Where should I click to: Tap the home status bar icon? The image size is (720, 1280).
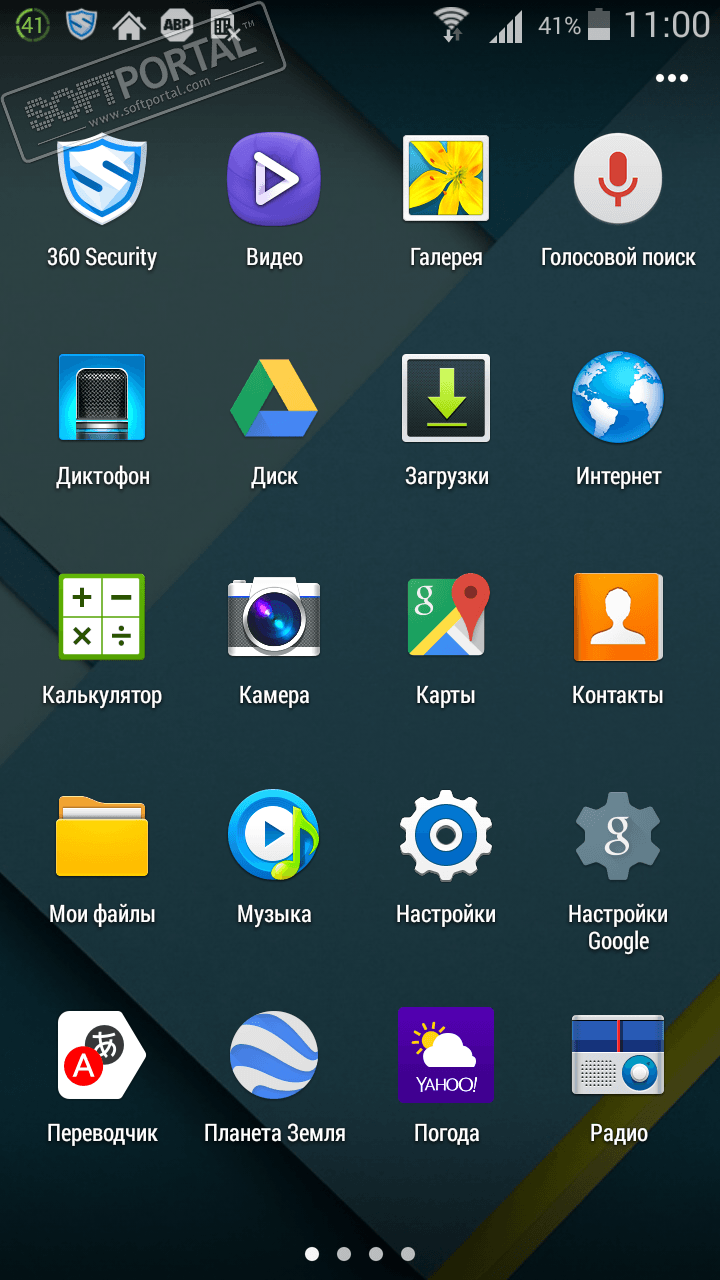pos(129,26)
